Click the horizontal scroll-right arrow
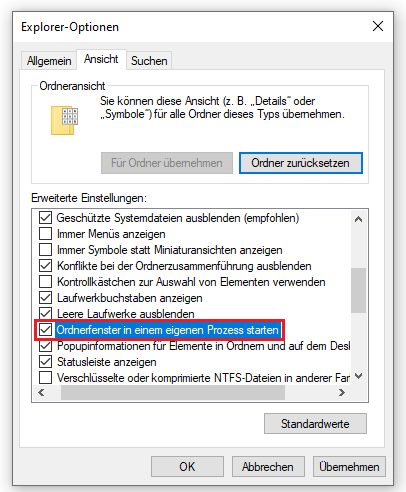This screenshot has width=406, height=492. tap(342, 393)
